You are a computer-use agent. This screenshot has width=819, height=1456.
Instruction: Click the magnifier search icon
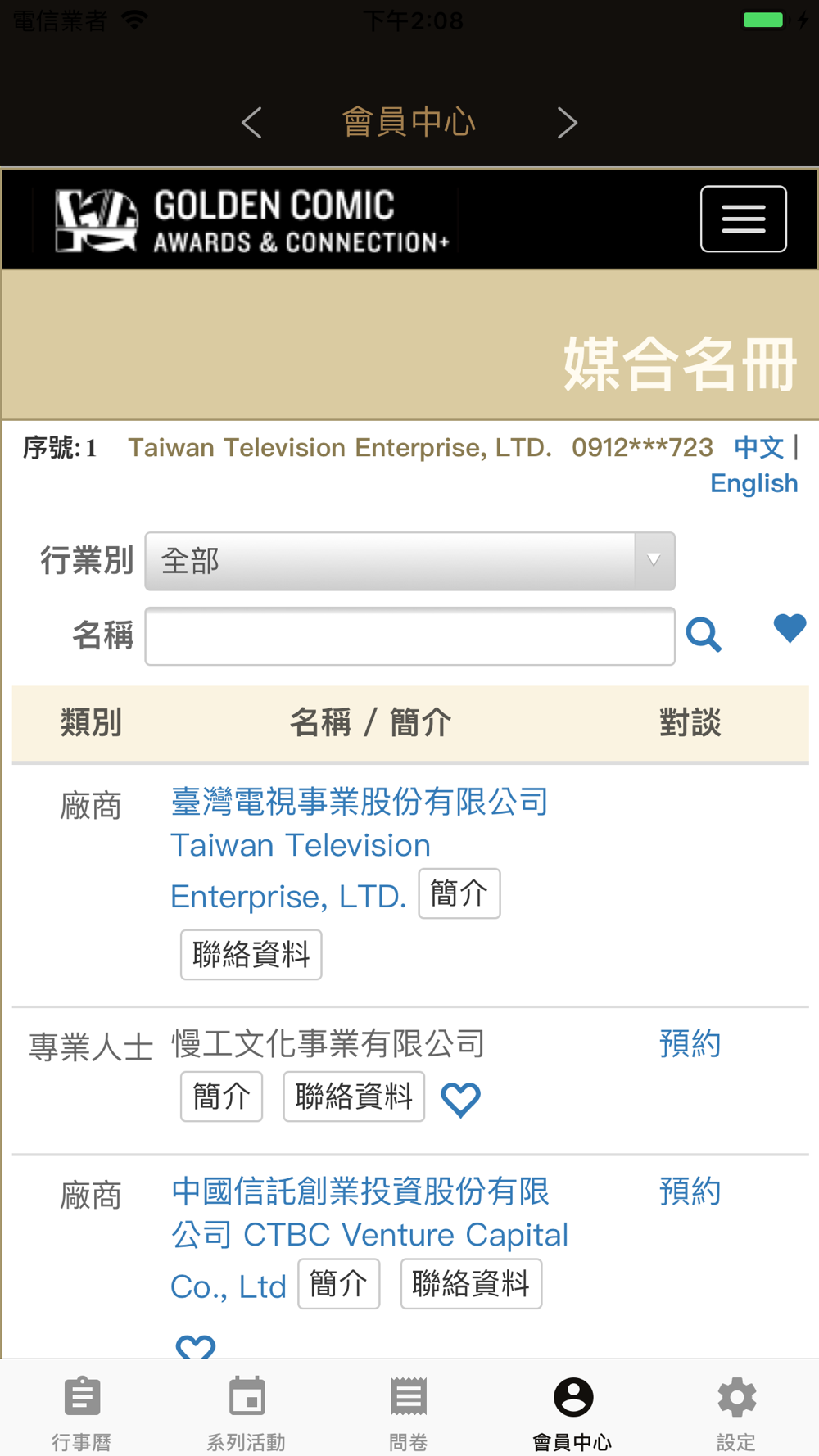[x=704, y=635]
